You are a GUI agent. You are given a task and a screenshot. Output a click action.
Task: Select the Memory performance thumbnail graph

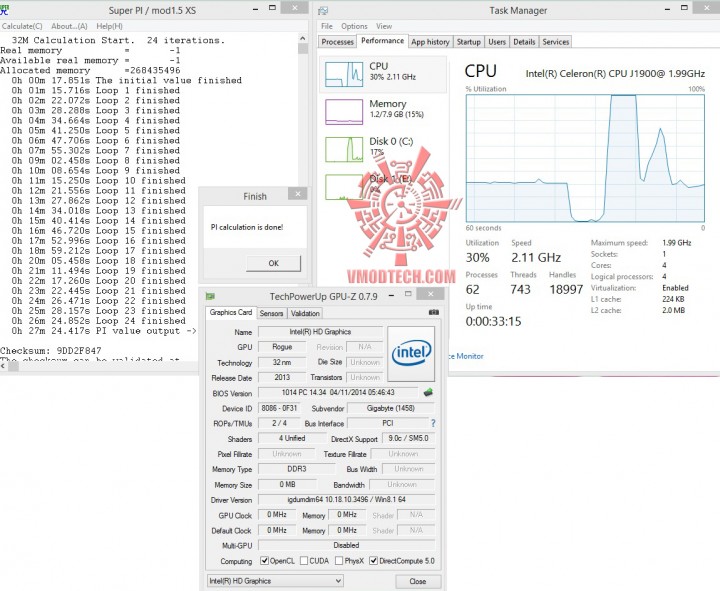pos(344,112)
